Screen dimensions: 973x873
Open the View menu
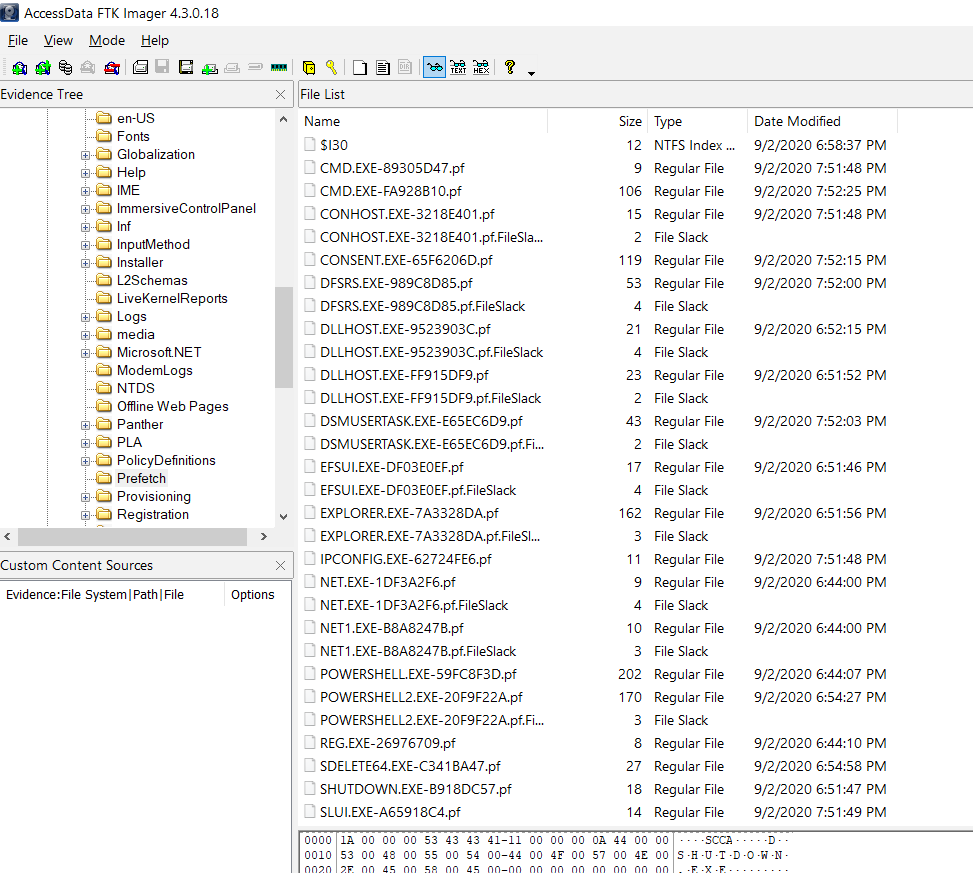click(58, 40)
